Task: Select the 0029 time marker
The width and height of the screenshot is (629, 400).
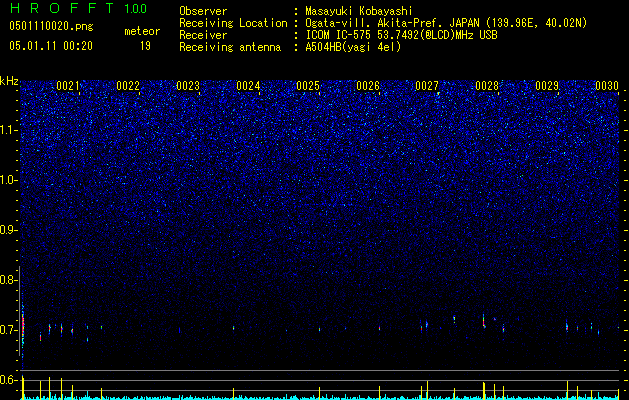Action: tap(547, 86)
